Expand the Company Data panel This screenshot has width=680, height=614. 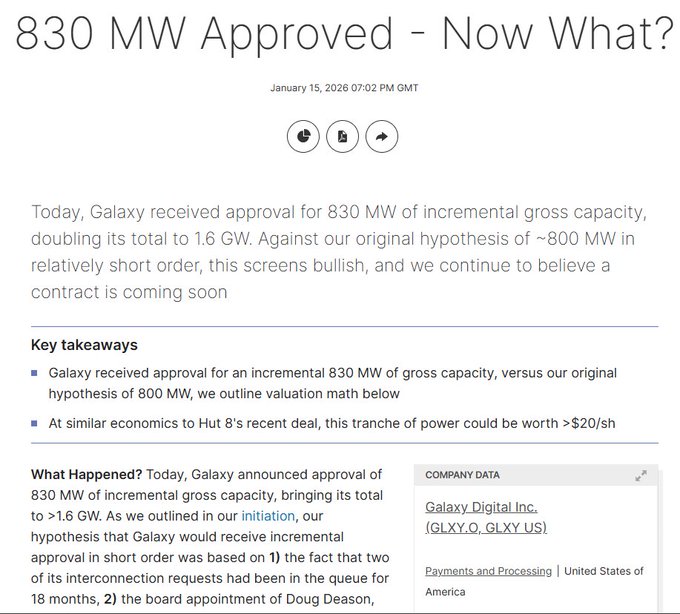tap(641, 476)
